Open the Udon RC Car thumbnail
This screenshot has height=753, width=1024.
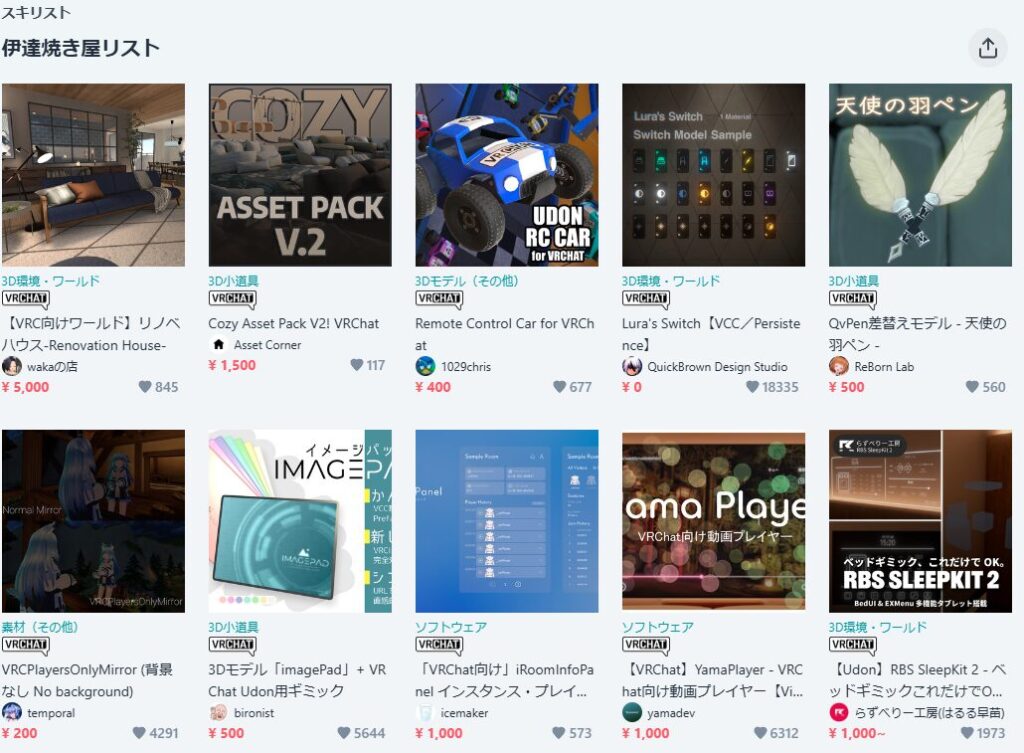[507, 175]
